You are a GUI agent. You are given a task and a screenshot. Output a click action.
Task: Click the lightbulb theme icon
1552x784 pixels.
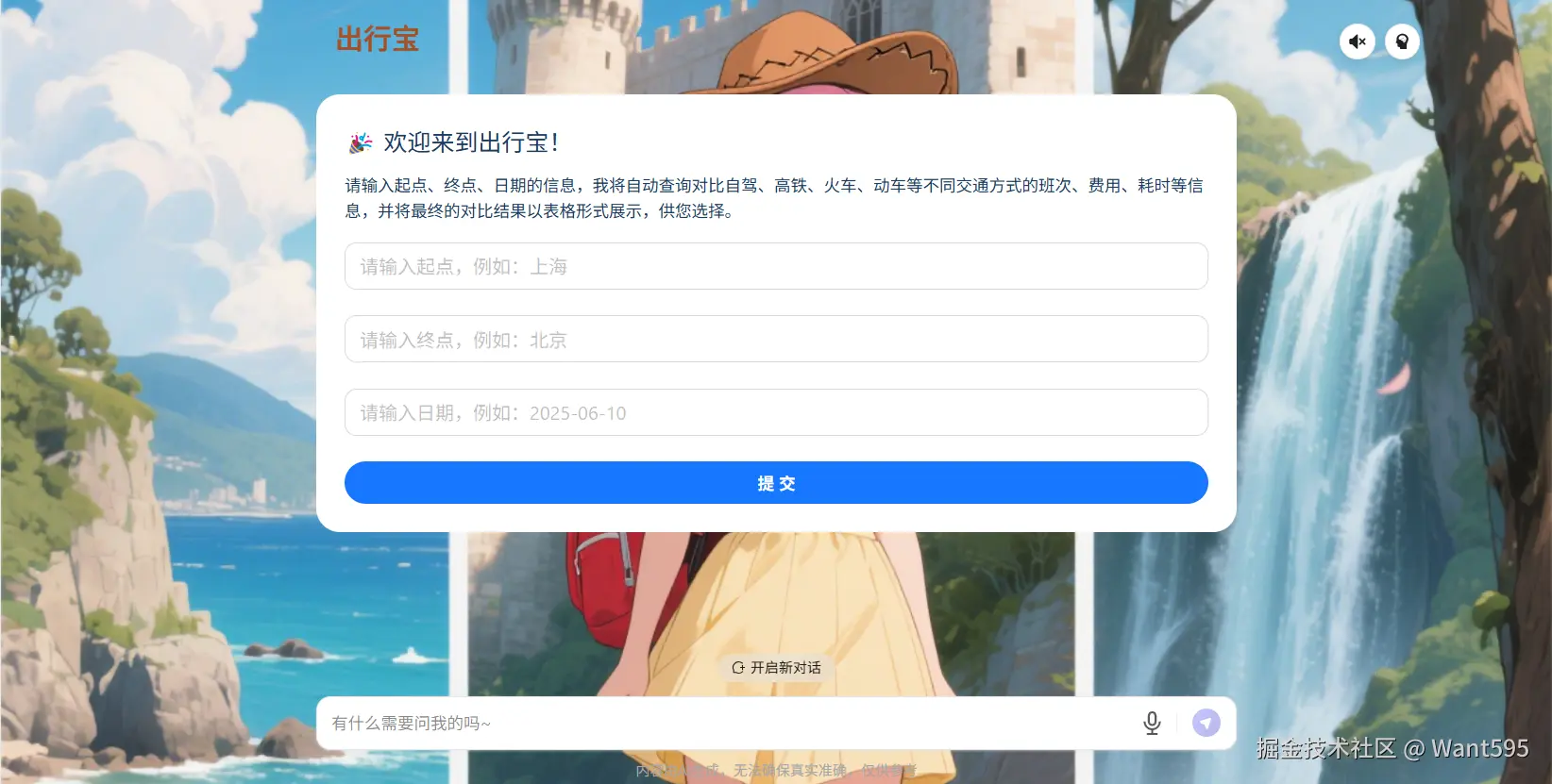1402,42
